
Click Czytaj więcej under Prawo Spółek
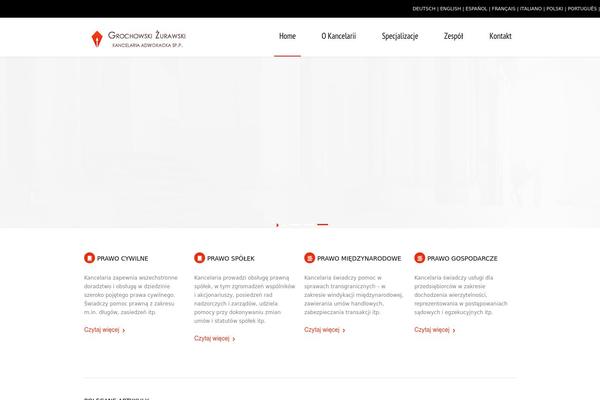[x=215, y=338]
